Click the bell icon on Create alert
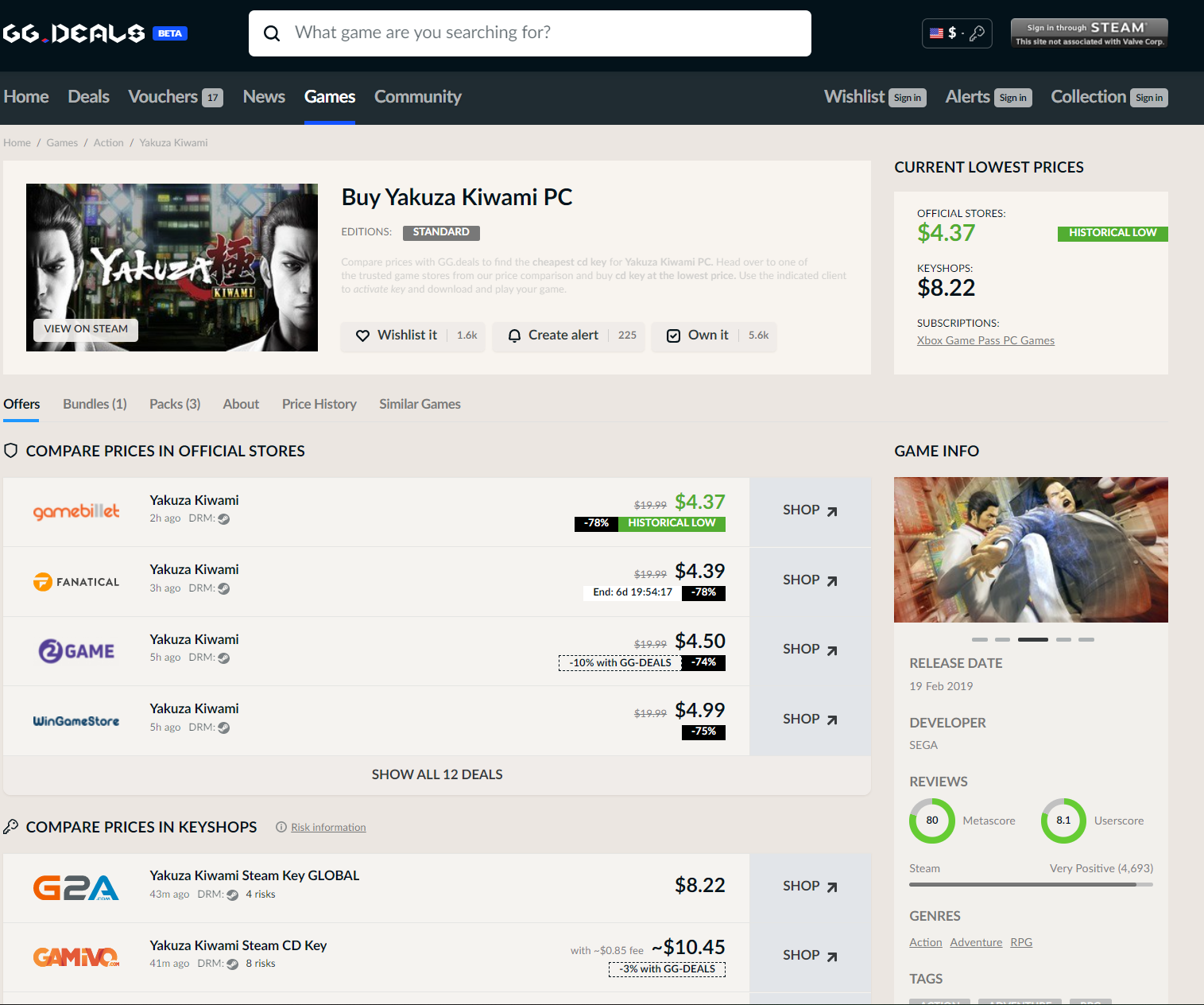The width and height of the screenshot is (1204, 1005). 514,336
